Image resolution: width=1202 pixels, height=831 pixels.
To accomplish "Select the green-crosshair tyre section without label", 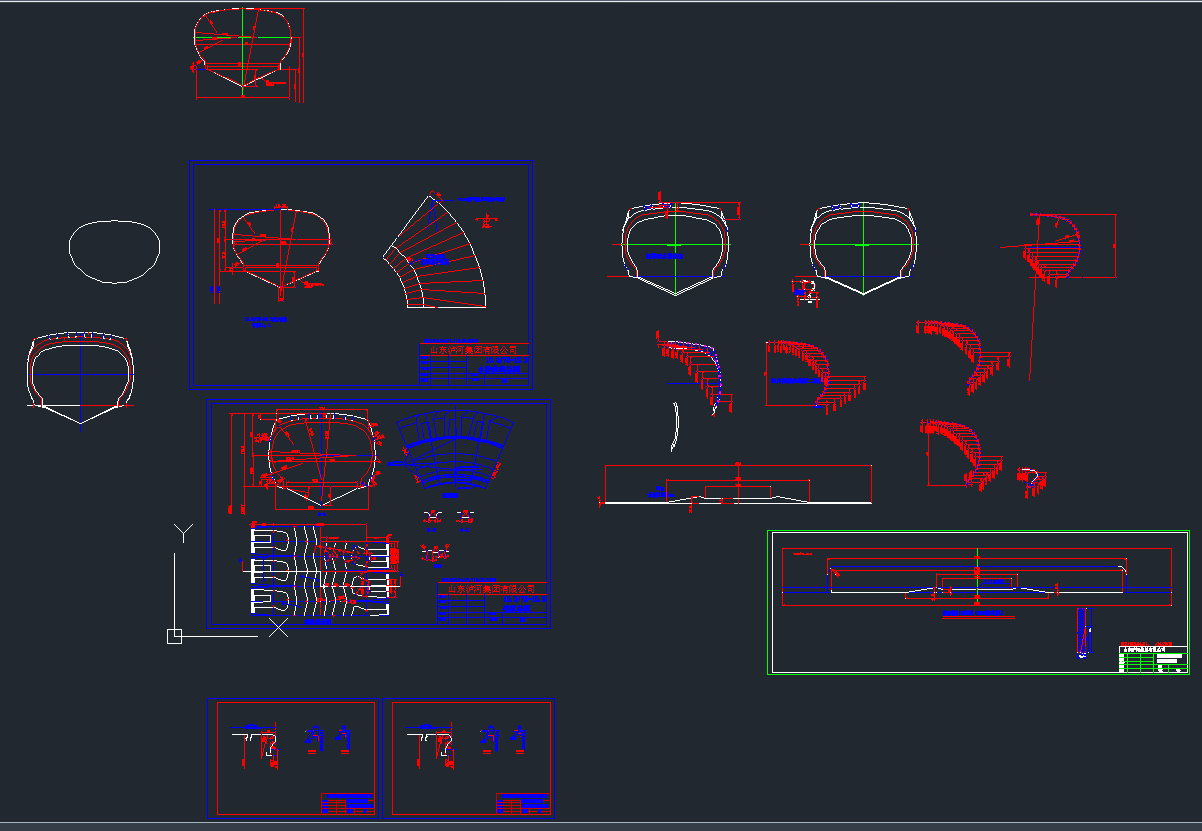I will pyautogui.click(x=862, y=248).
